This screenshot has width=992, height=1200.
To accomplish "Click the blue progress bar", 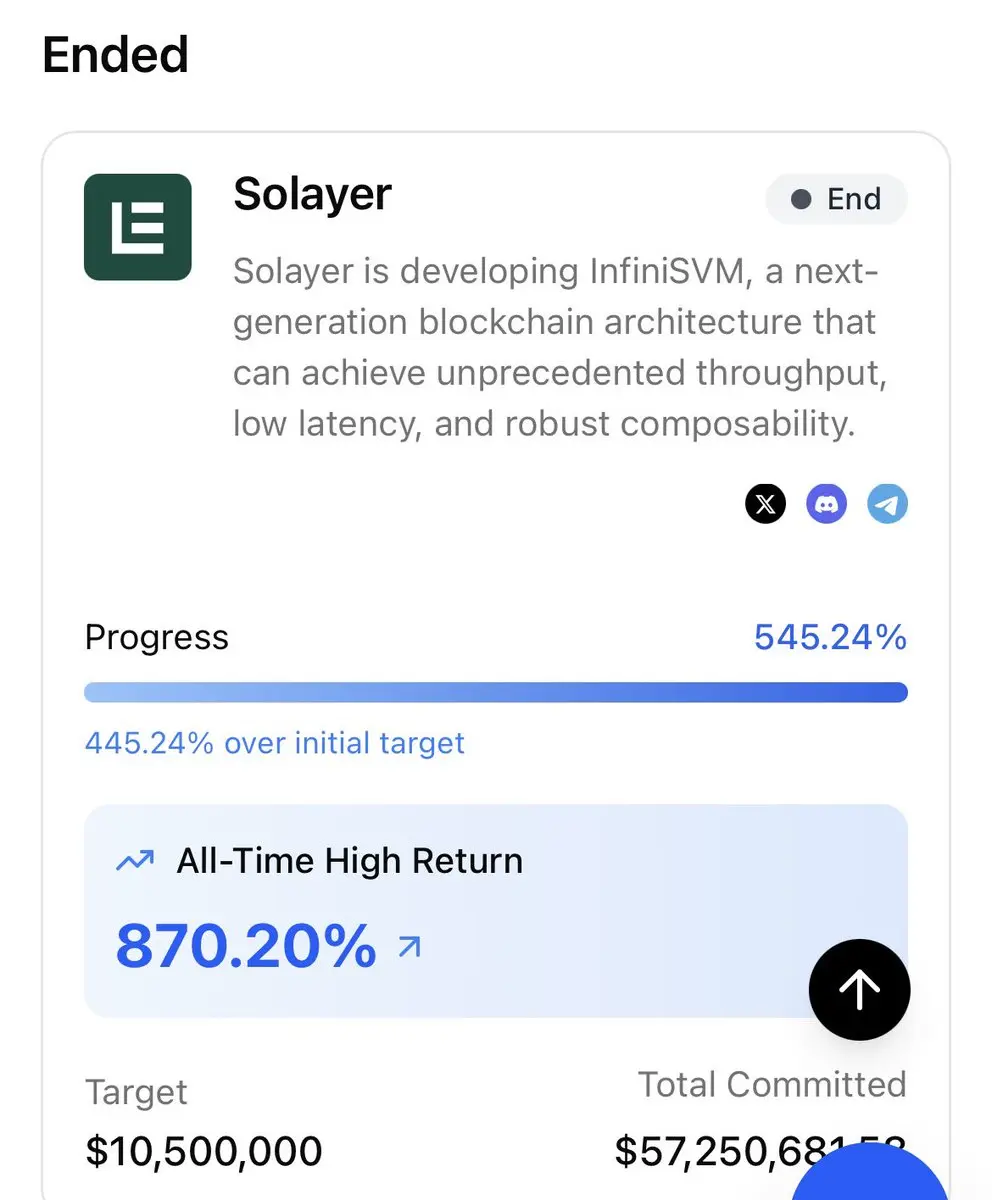I will coord(496,692).
